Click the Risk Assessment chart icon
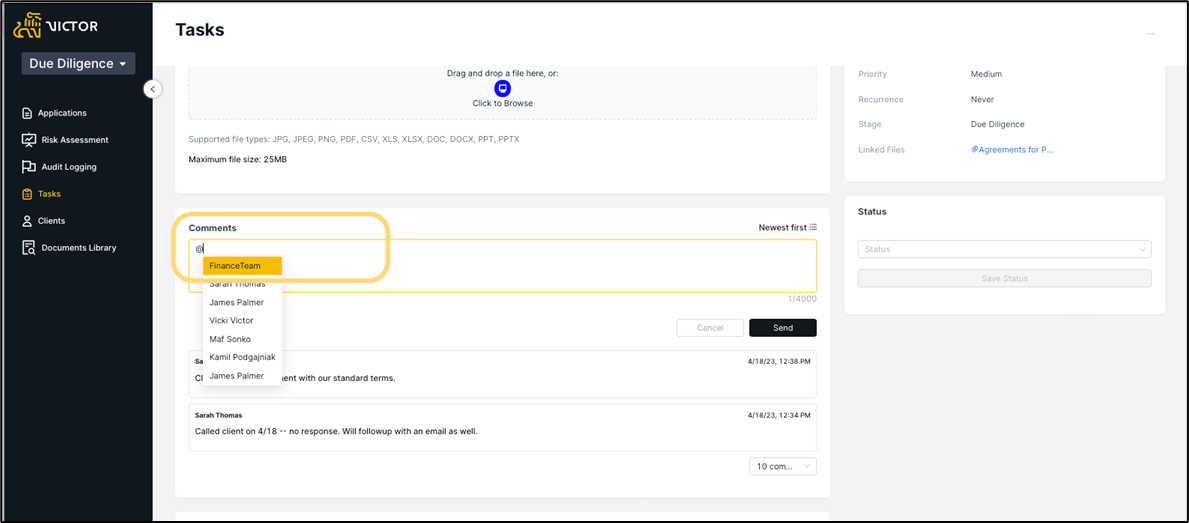 click(x=29, y=139)
